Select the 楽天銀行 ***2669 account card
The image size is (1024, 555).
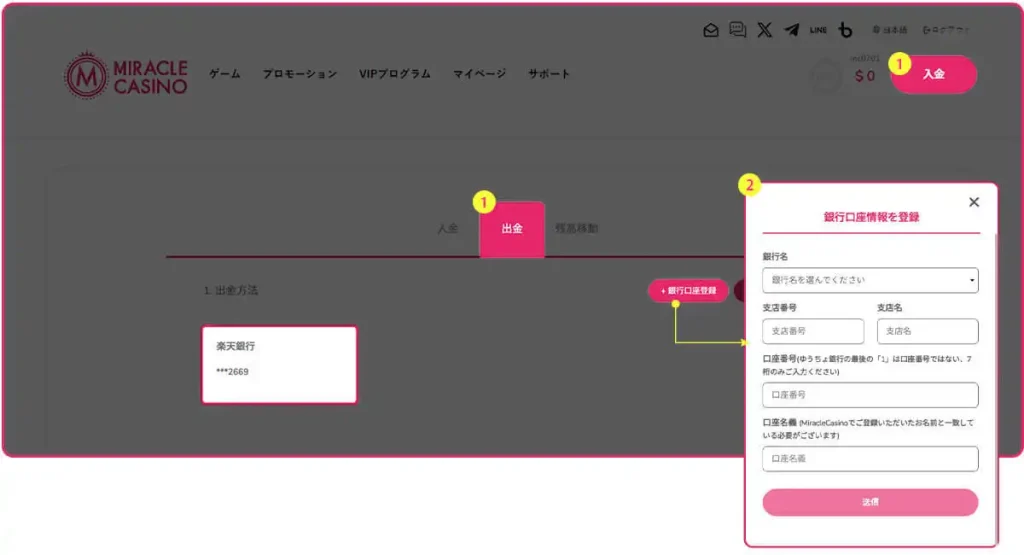click(x=280, y=365)
